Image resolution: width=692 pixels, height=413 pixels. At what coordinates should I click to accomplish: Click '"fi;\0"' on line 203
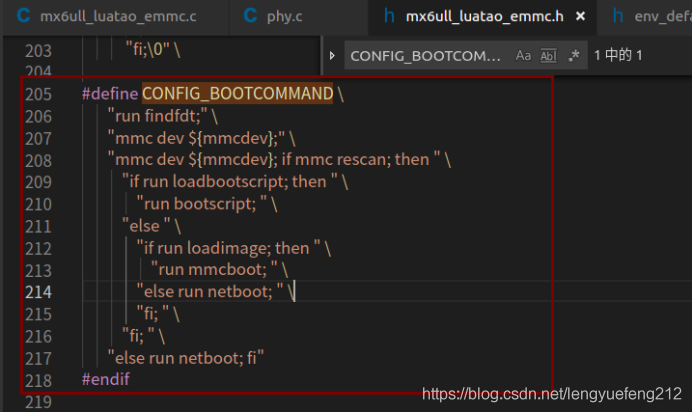(x=148, y=49)
